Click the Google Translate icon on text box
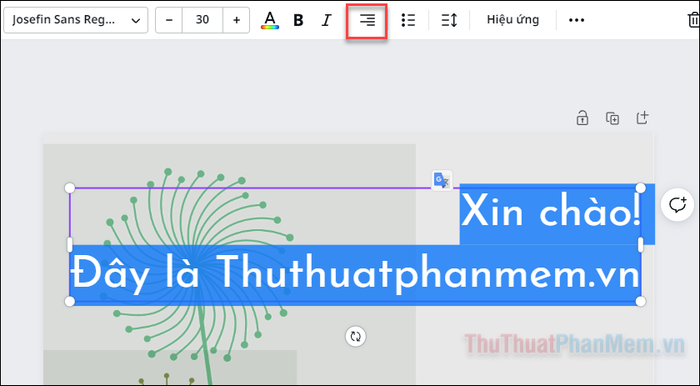The height and width of the screenshot is (386, 700). point(442,181)
